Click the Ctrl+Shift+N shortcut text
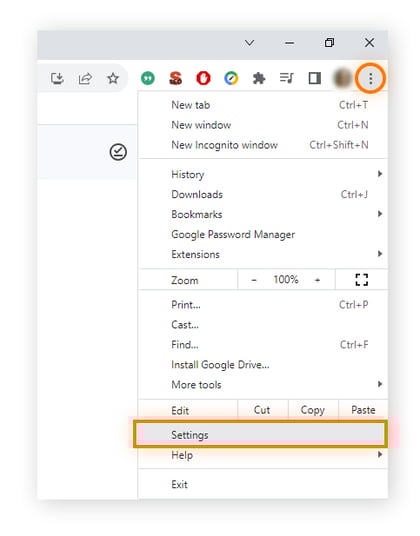Screen dimensions: 420x536 [x=339, y=145]
